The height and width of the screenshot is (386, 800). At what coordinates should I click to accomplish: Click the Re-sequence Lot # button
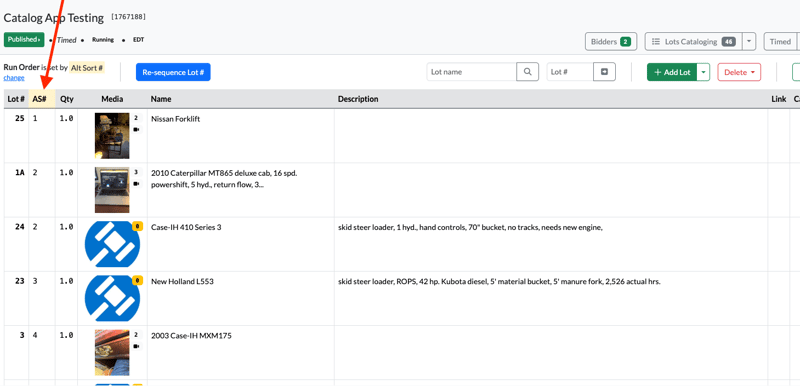173,72
